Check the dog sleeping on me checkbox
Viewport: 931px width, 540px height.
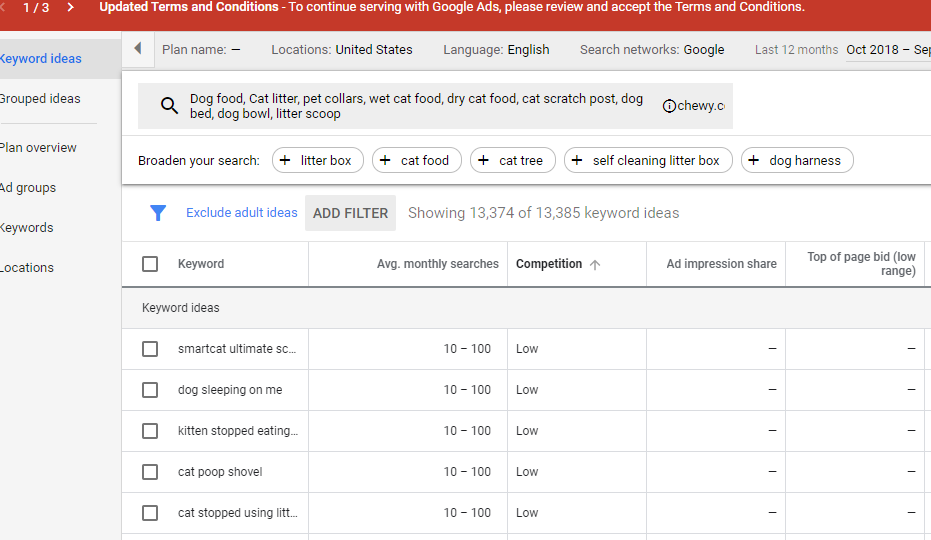150,390
